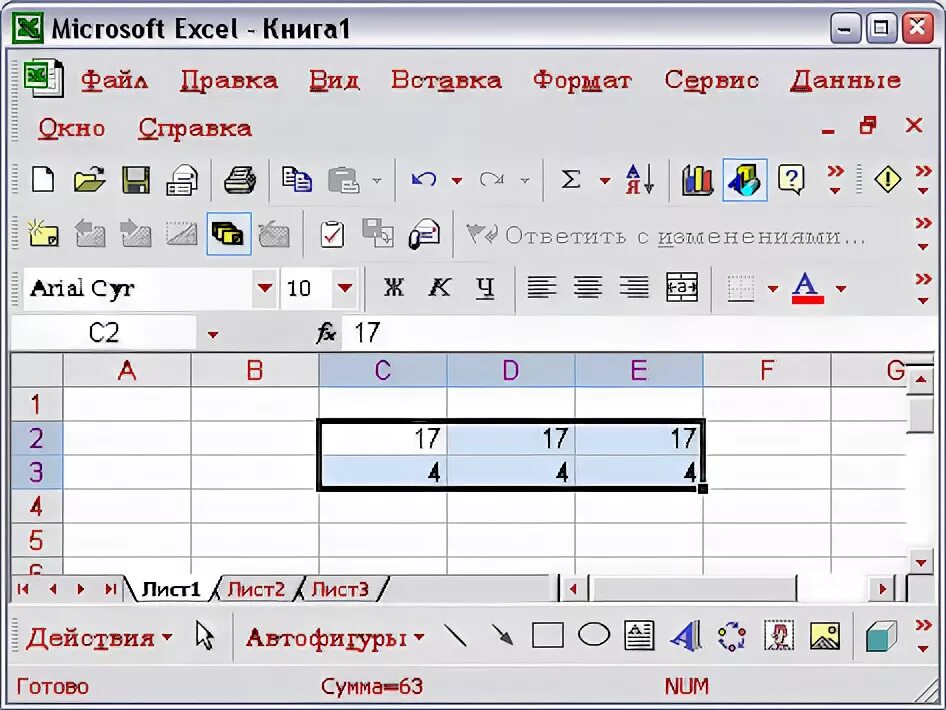The image size is (946, 710).
Task: Click the select objects pointer tool
Action: coord(205,635)
